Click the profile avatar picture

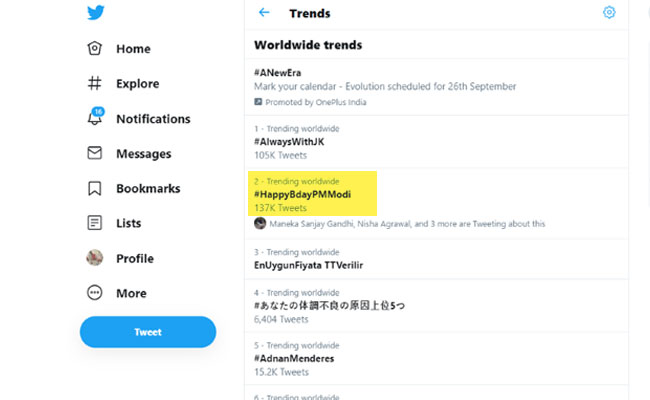pyautogui.click(x=95, y=258)
